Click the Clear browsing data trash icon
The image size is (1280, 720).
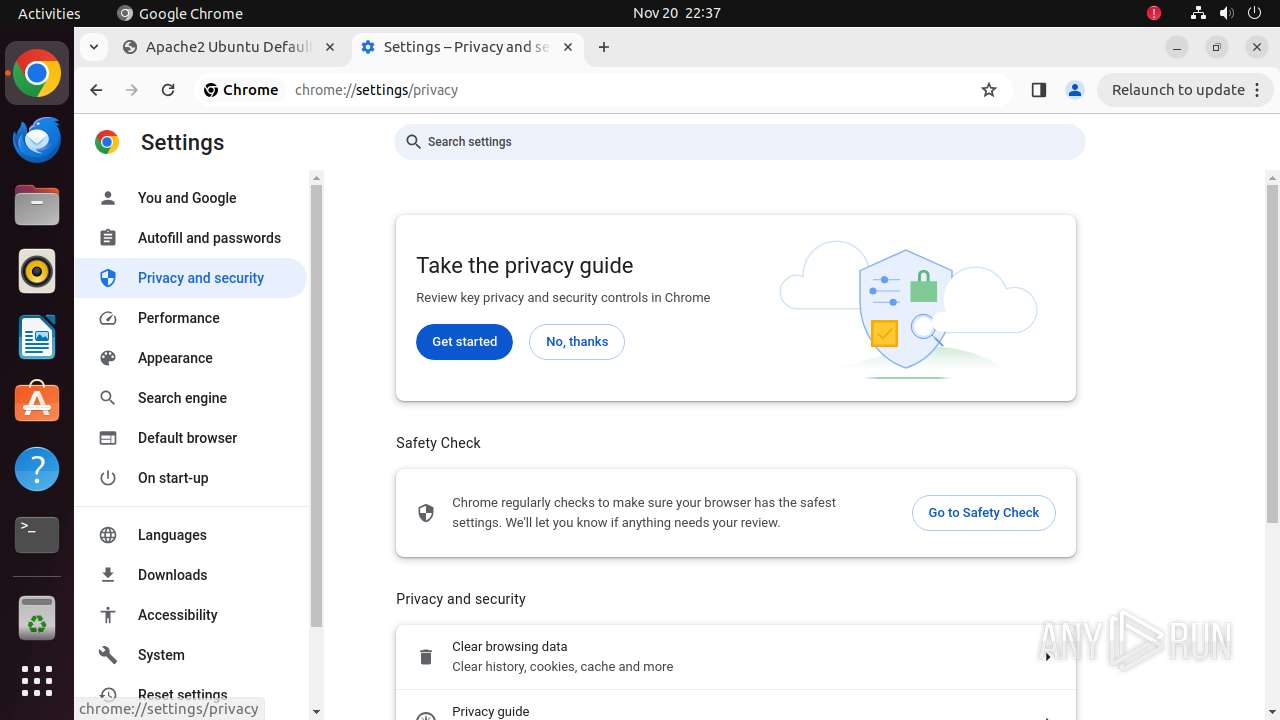pyautogui.click(x=426, y=657)
